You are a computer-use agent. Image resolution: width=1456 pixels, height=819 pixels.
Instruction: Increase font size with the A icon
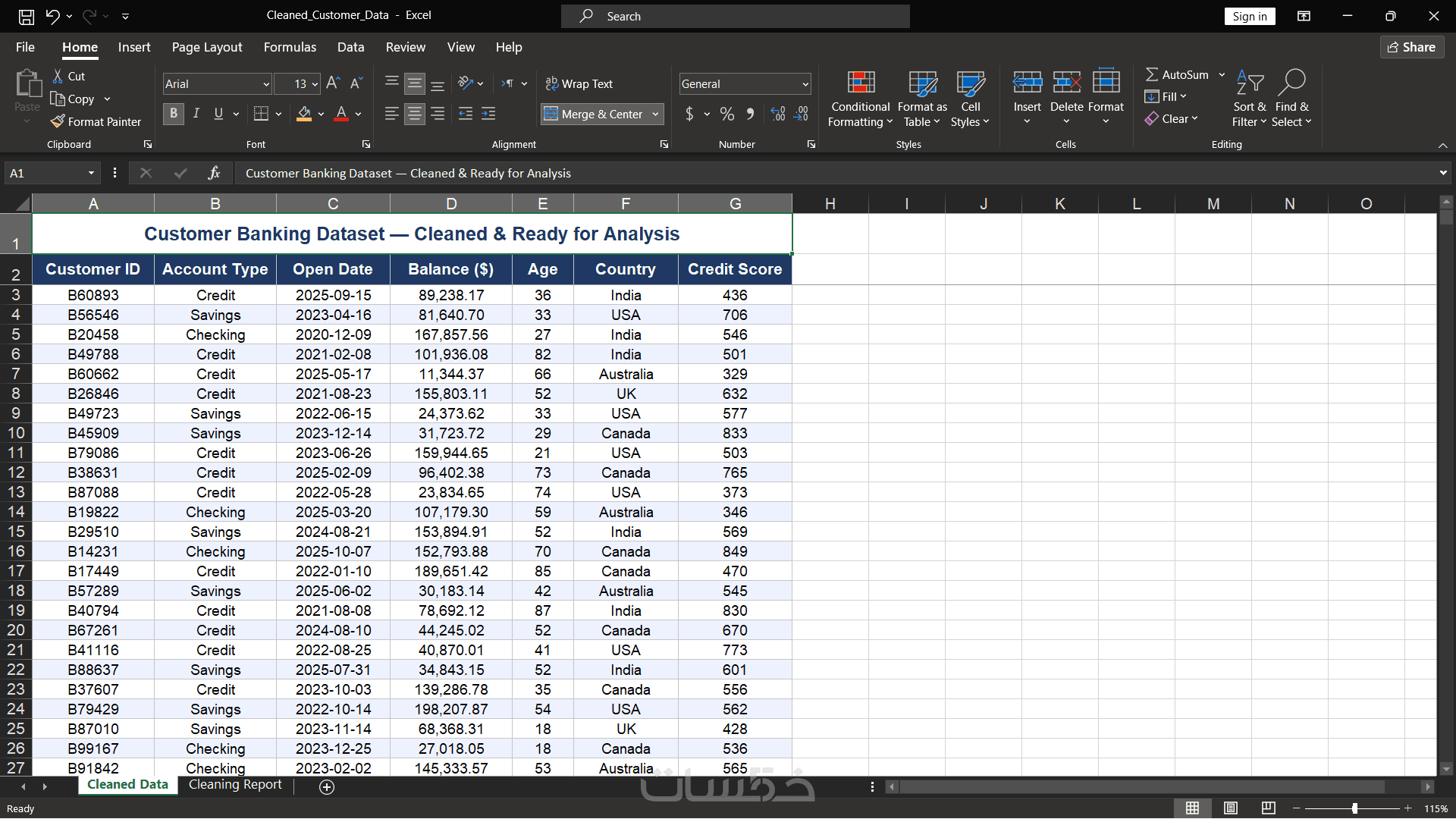point(332,83)
